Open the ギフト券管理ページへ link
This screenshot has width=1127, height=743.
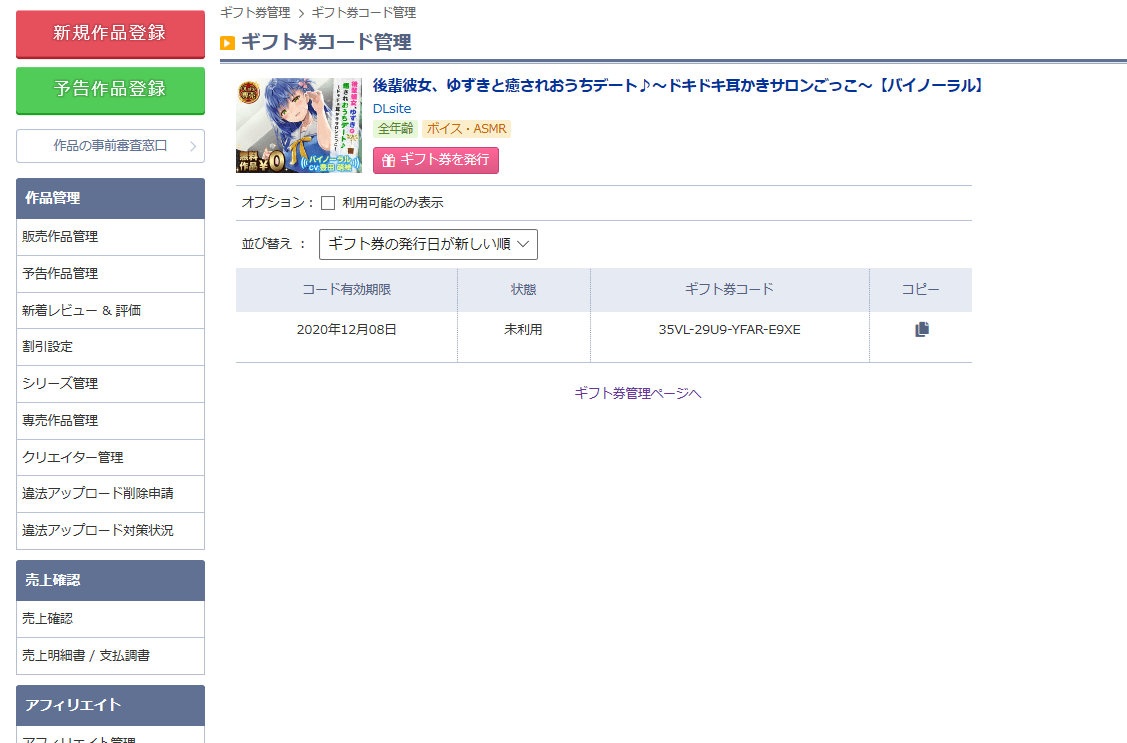coord(637,393)
